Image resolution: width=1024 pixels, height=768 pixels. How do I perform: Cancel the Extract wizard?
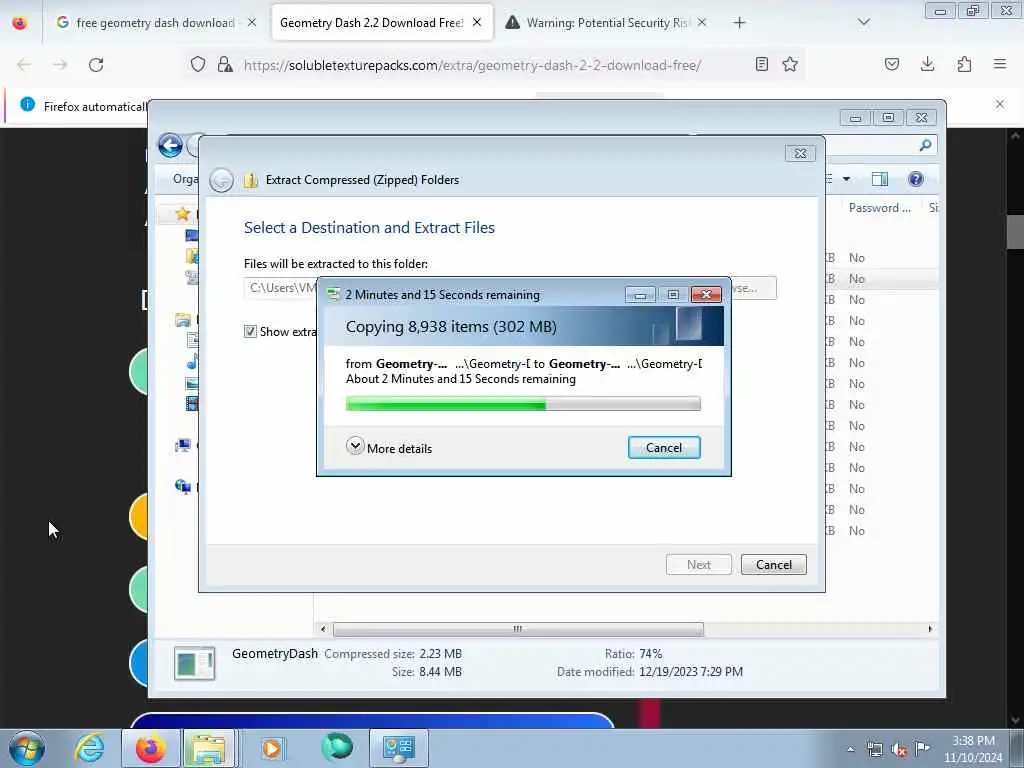774,564
